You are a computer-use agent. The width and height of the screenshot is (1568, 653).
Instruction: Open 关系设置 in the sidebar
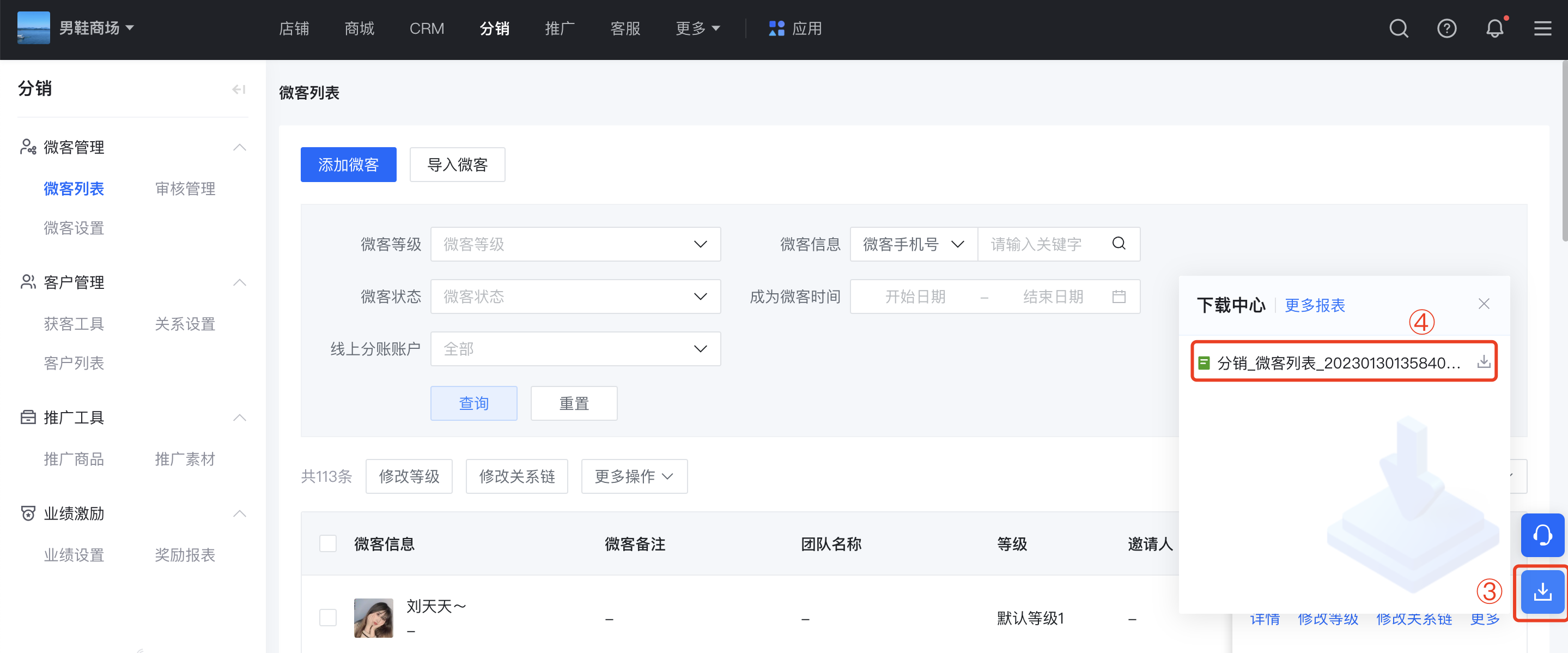click(185, 324)
